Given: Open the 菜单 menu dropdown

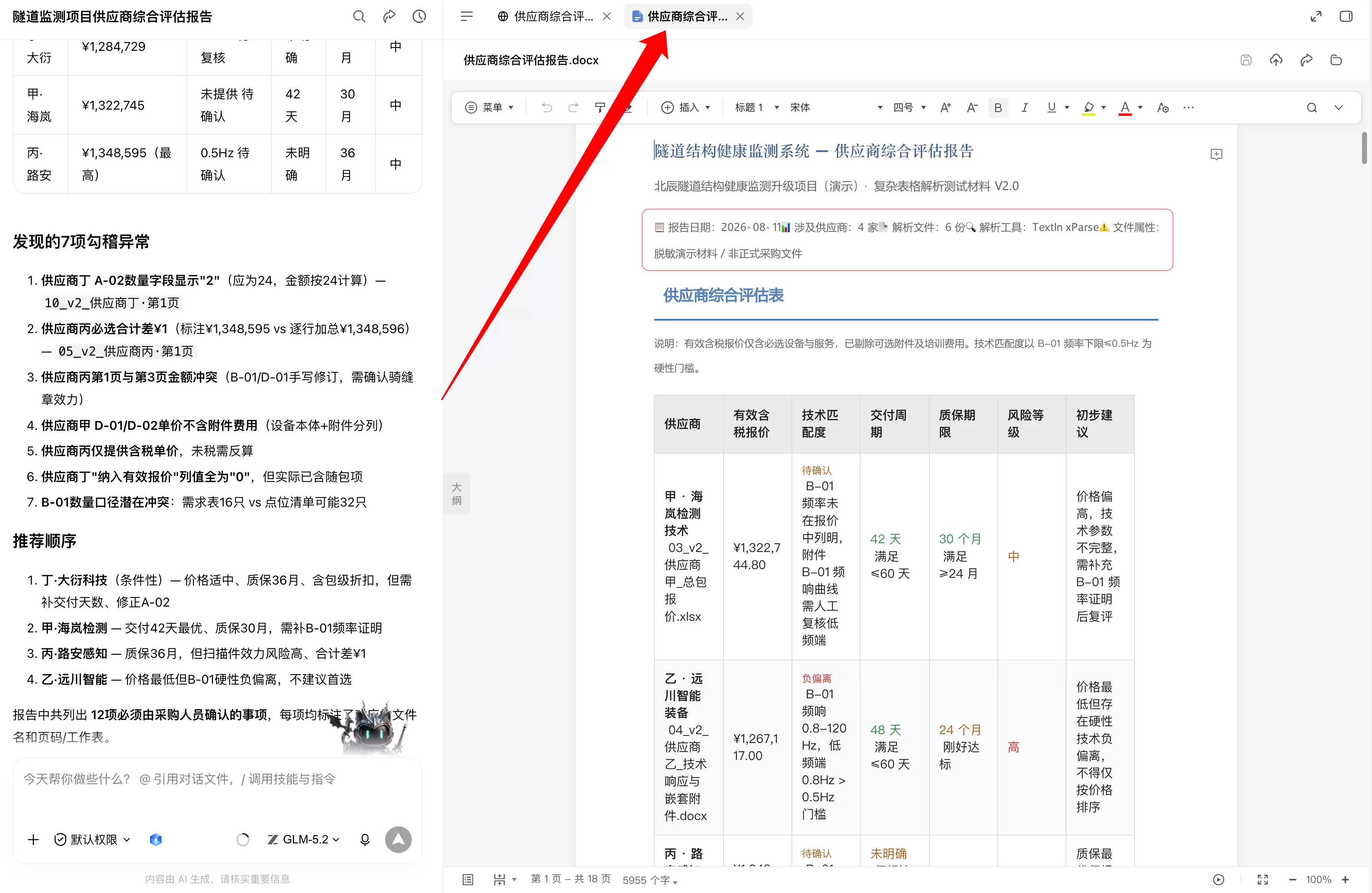Looking at the screenshot, I should 489,107.
